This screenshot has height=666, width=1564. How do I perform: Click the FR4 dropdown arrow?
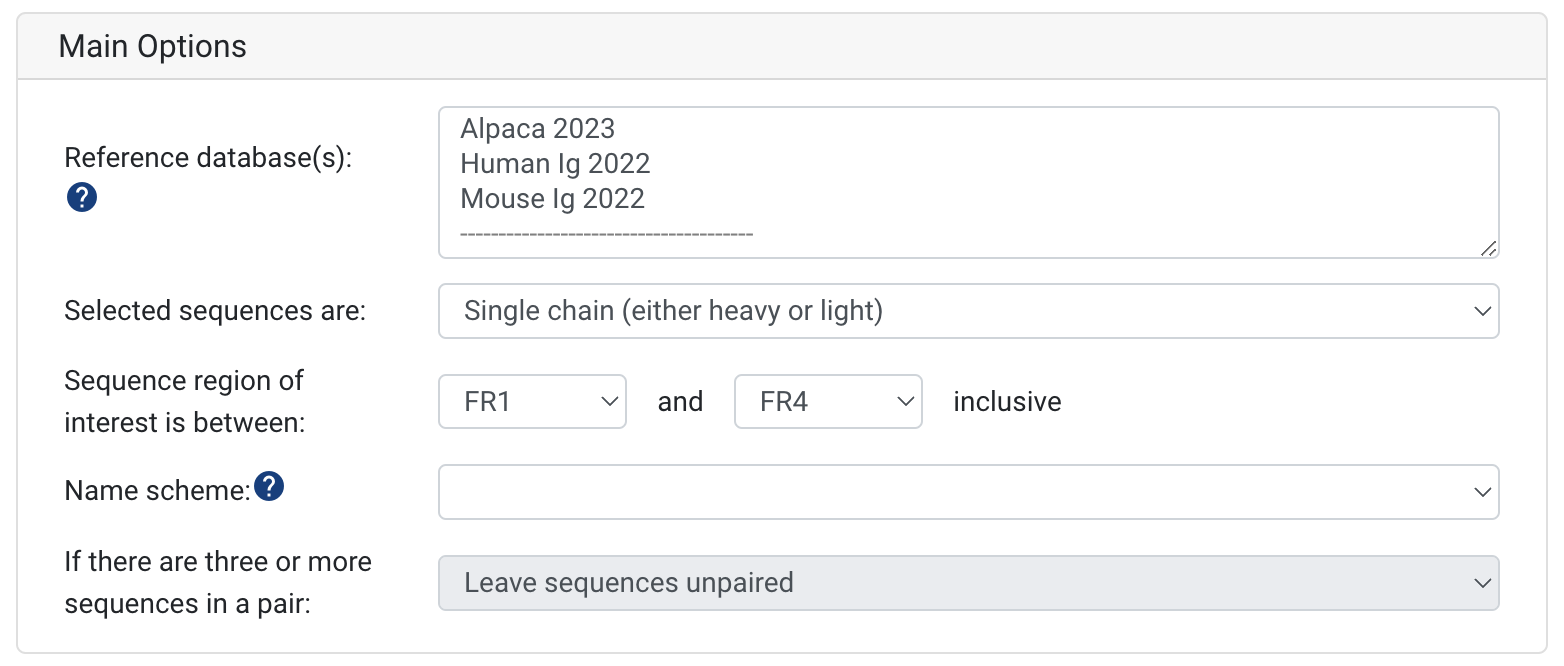[x=907, y=401]
